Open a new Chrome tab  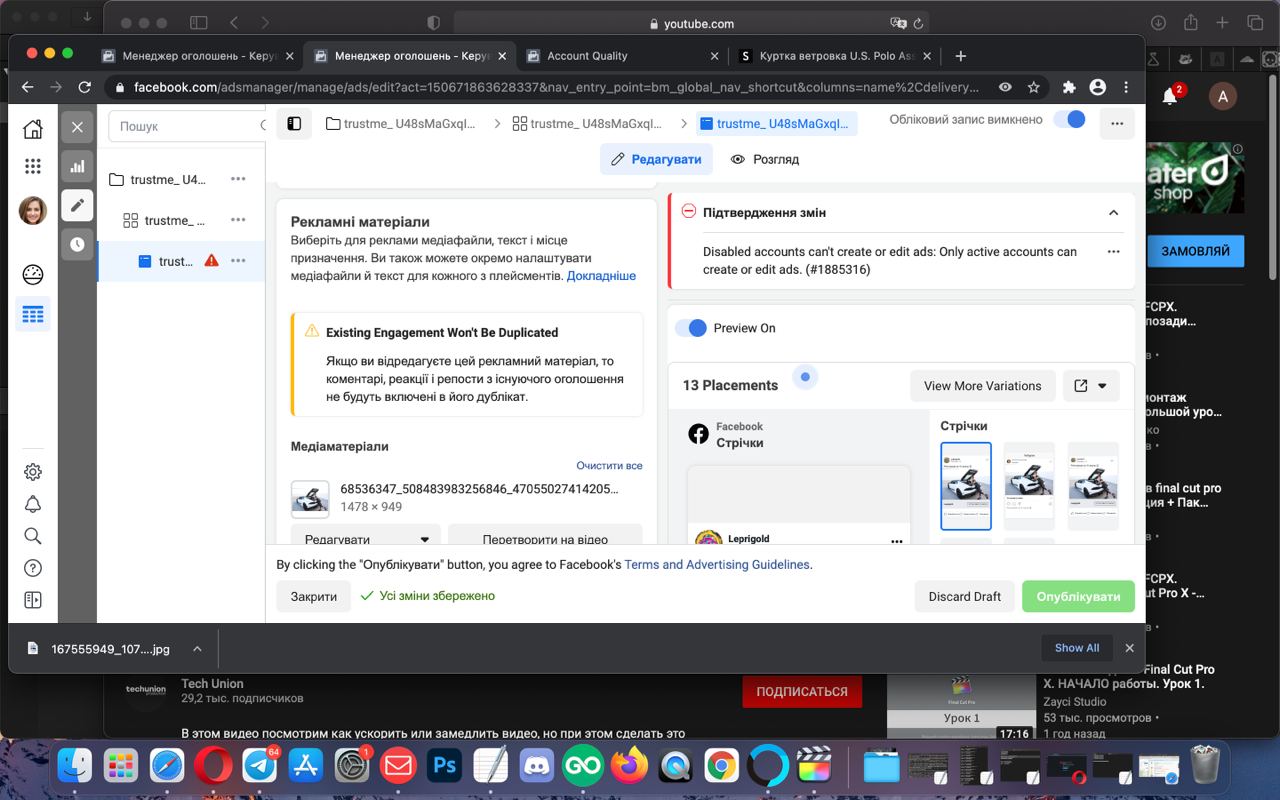tap(961, 56)
